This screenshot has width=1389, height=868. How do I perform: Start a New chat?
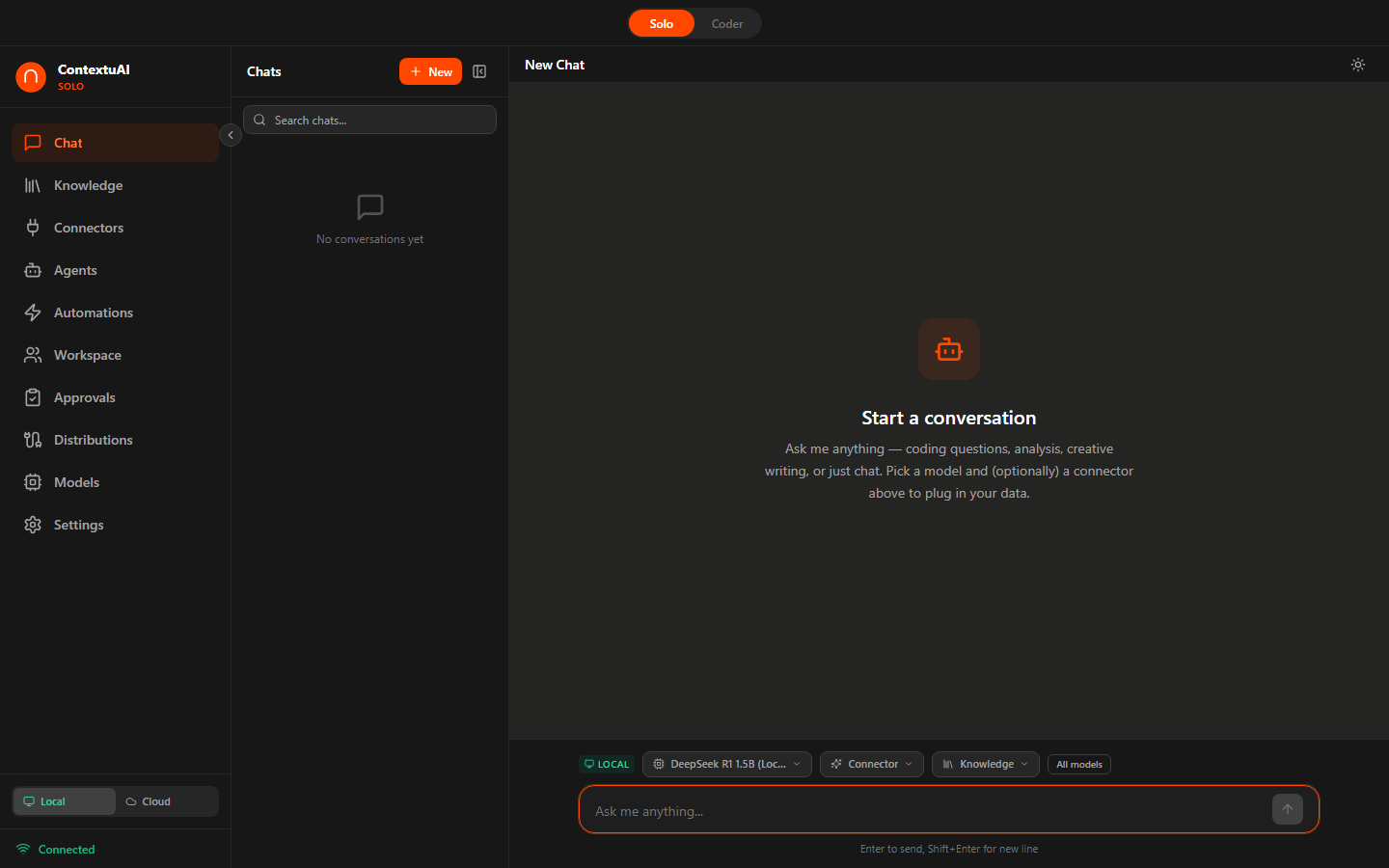click(x=430, y=71)
